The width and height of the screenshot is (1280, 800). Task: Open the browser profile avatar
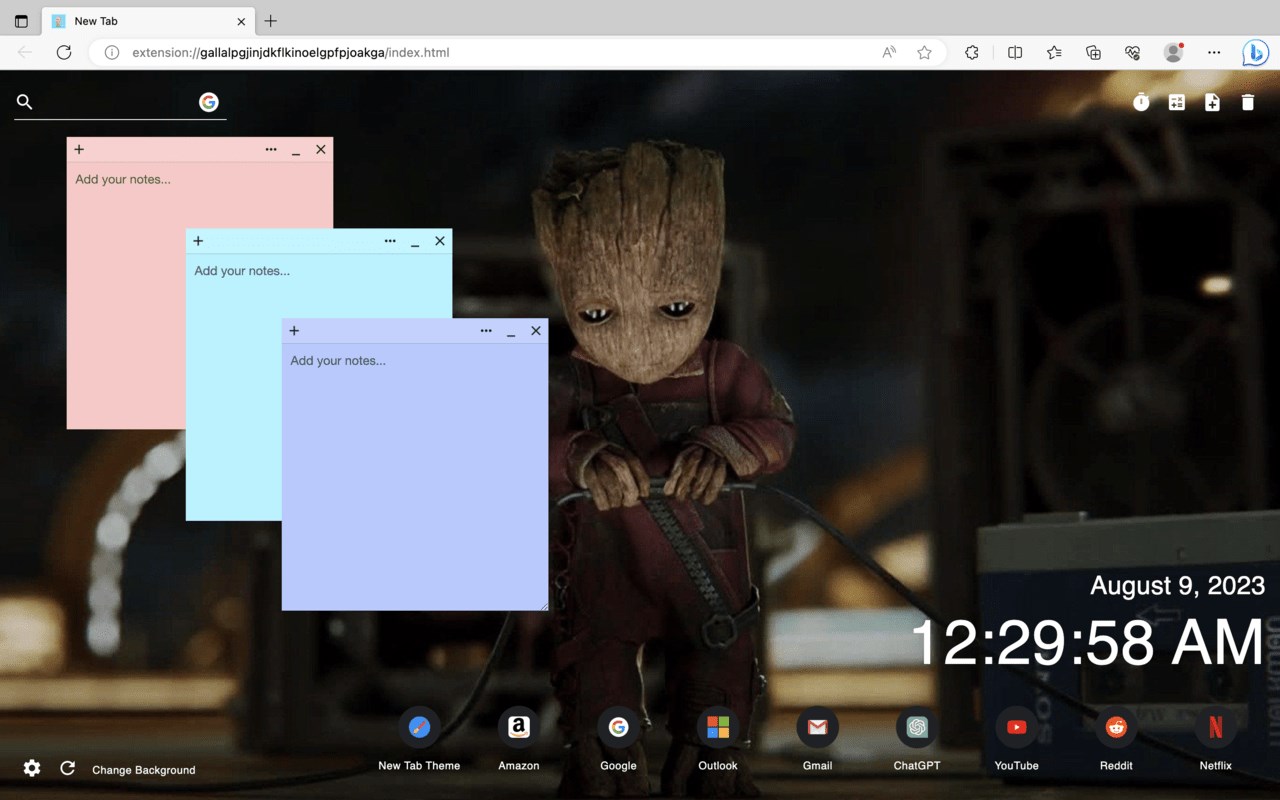pos(1173,53)
